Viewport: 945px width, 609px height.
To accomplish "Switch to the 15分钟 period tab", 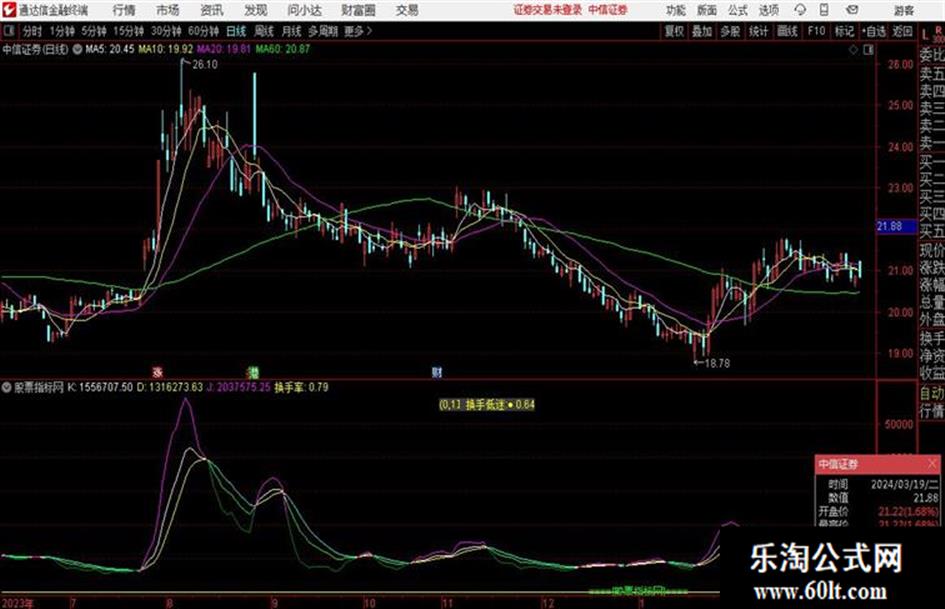I will pos(129,31).
